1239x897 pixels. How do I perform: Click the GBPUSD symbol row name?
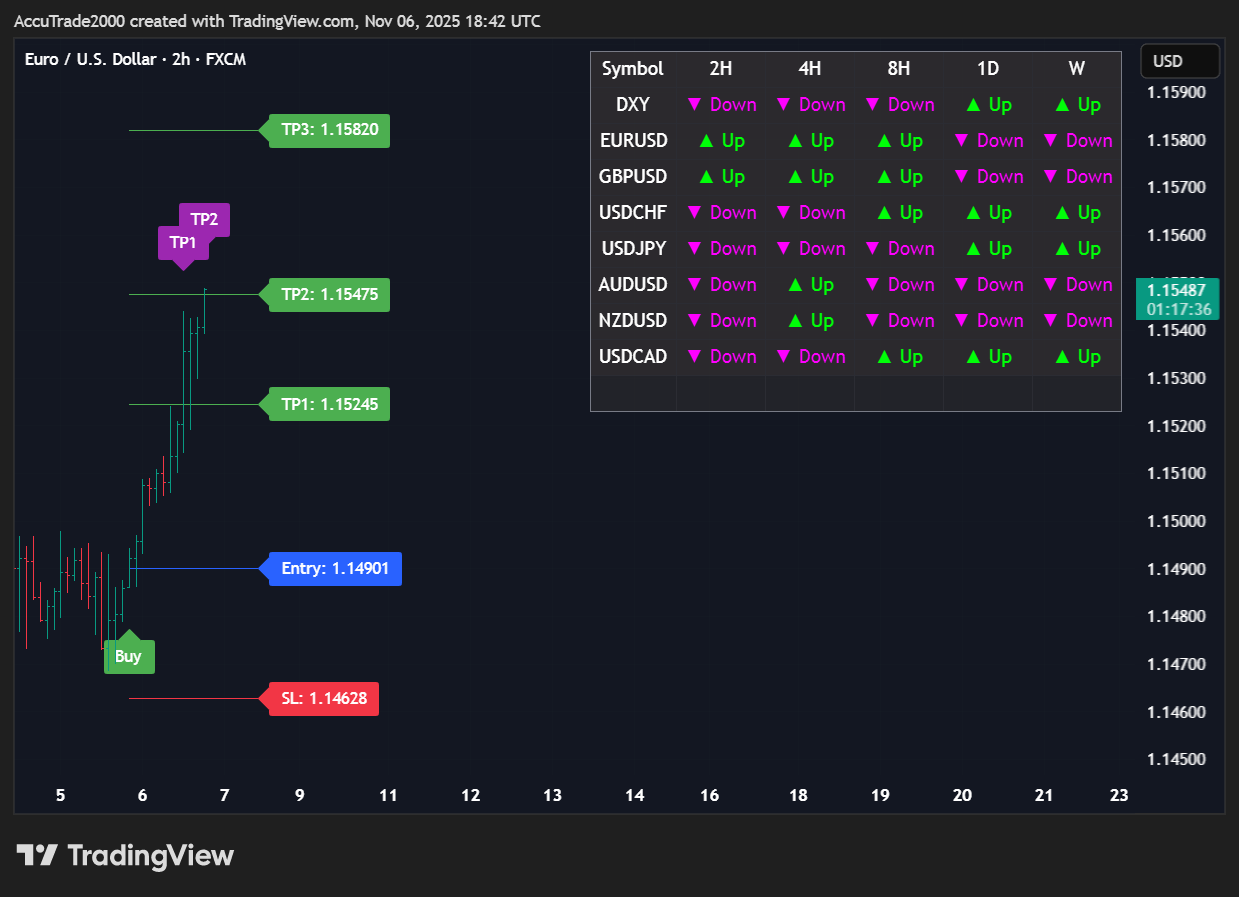(x=632, y=177)
